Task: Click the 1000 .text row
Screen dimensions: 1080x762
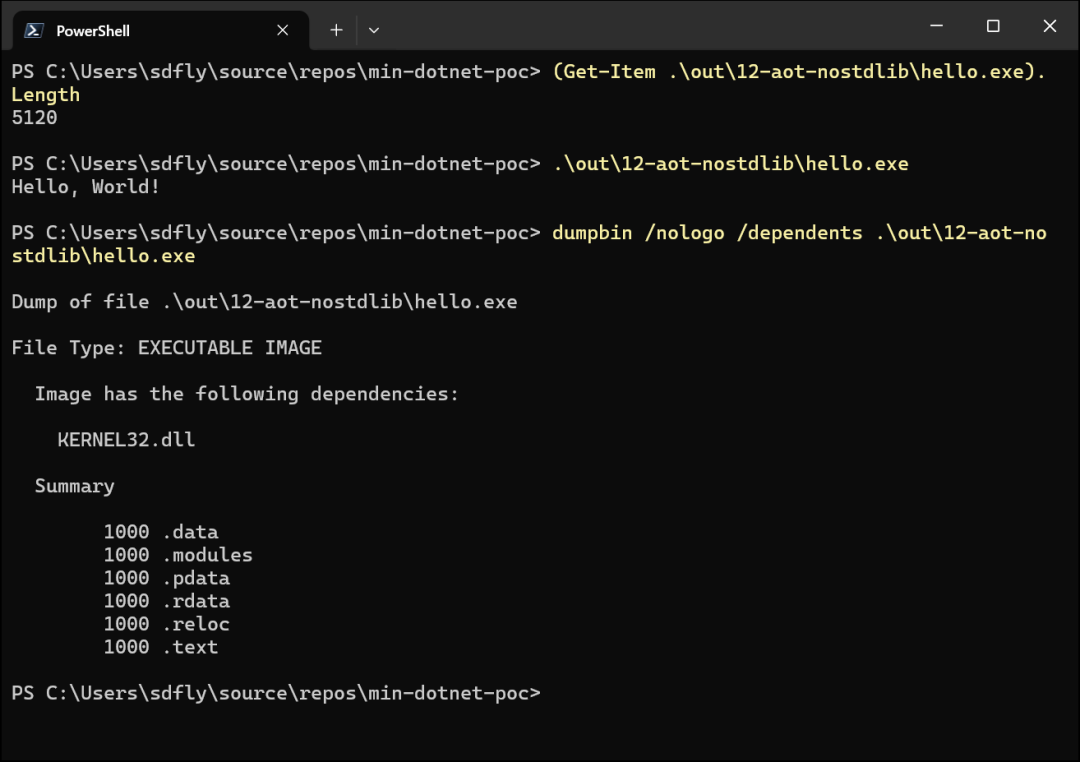Action: [160, 647]
